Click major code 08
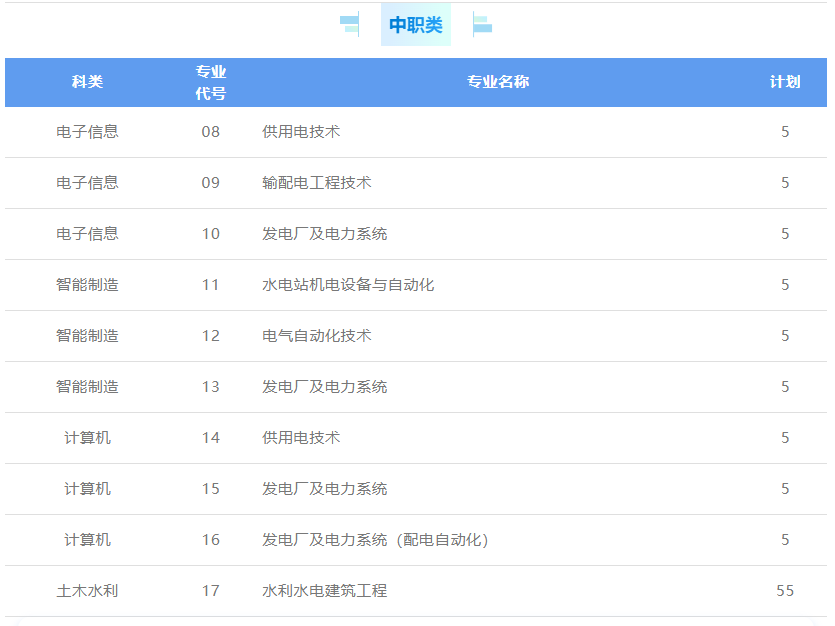This screenshot has height=626, width=835. point(210,132)
